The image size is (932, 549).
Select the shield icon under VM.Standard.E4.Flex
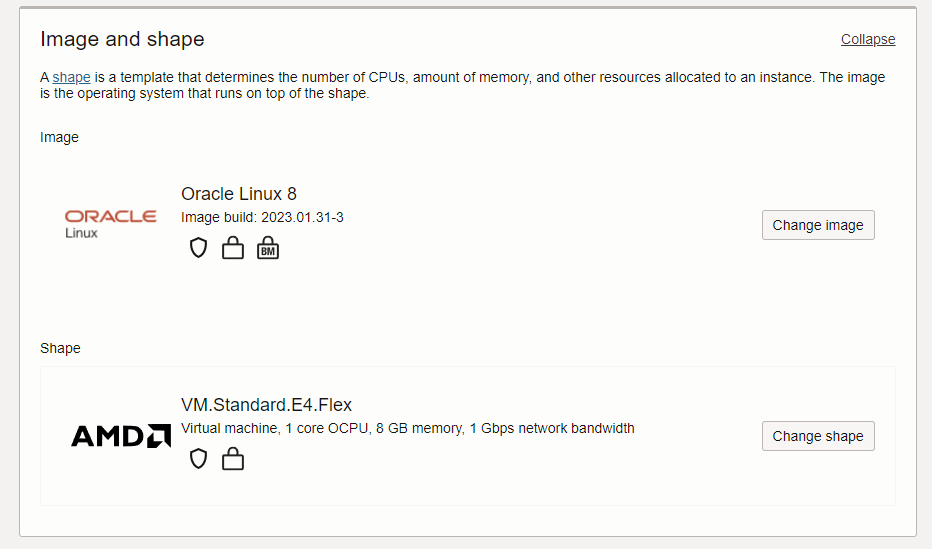tap(198, 459)
